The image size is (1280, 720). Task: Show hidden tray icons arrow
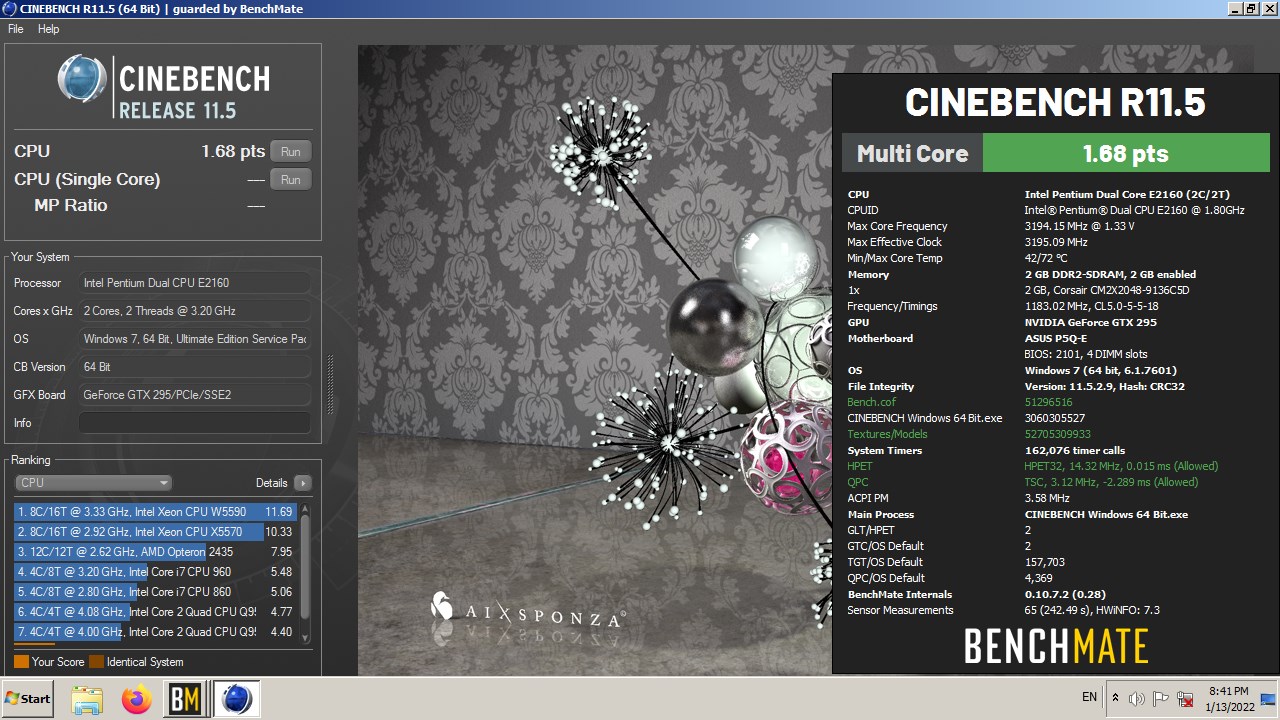click(x=1115, y=698)
